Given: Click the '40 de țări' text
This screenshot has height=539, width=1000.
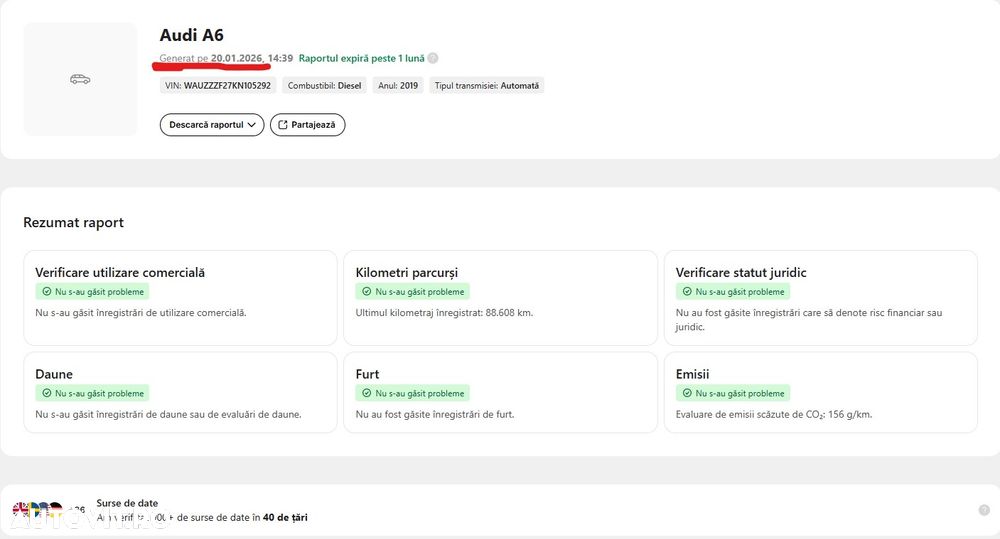Looking at the screenshot, I should pos(285,517).
